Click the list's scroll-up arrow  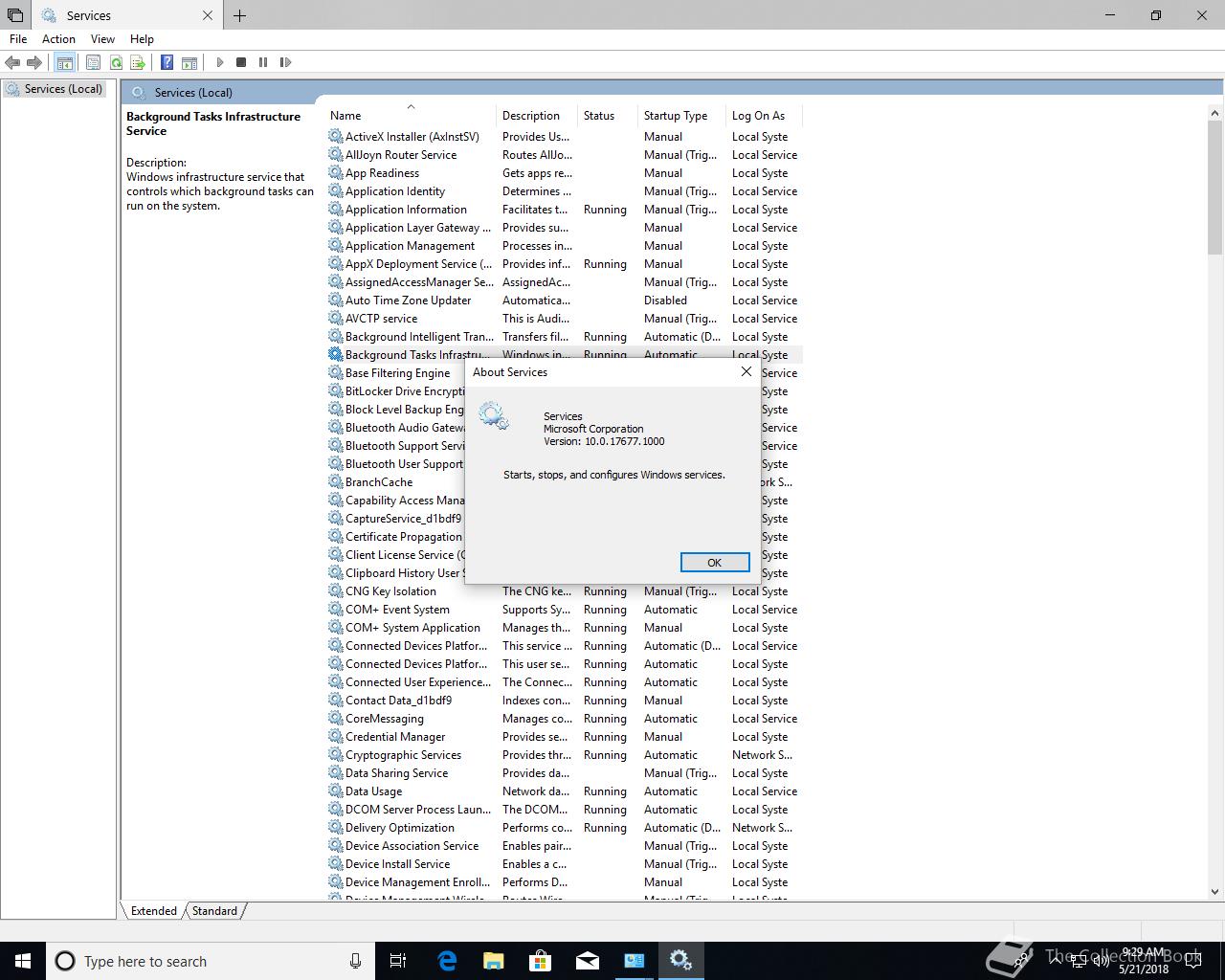(1215, 113)
